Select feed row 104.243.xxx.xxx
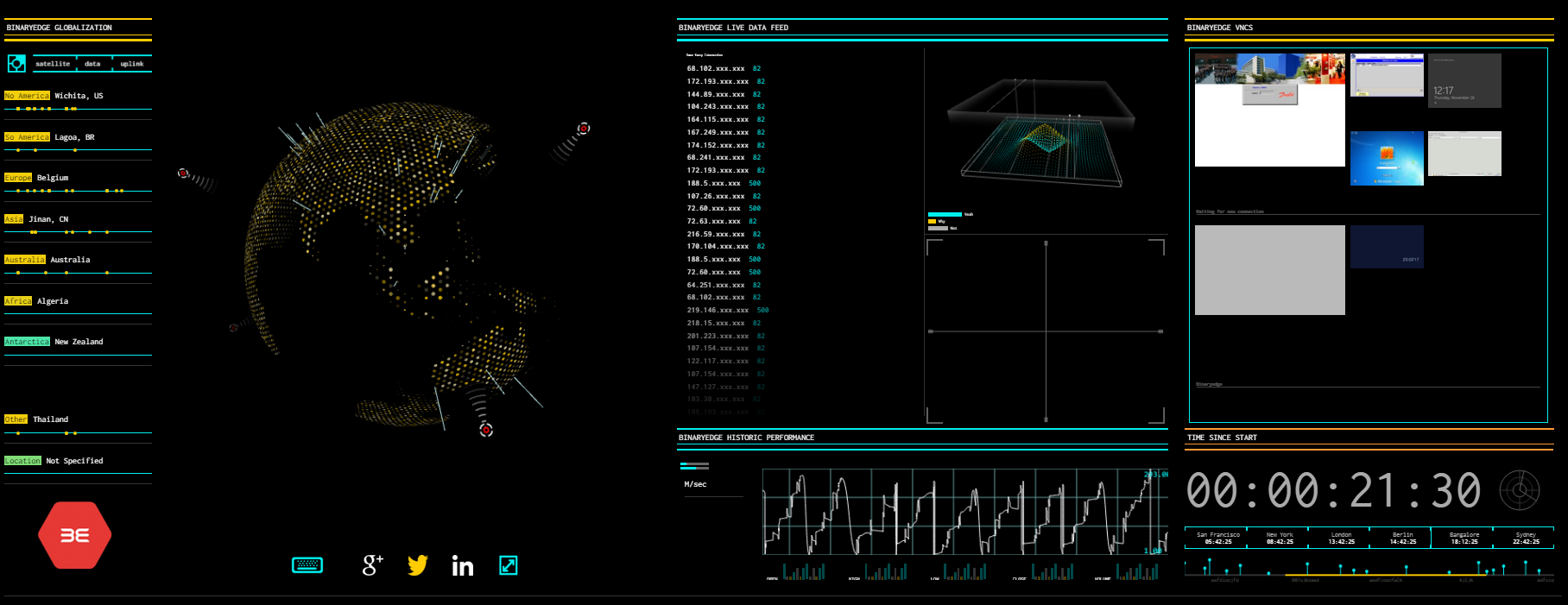This screenshot has width=1568, height=605. click(726, 107)
